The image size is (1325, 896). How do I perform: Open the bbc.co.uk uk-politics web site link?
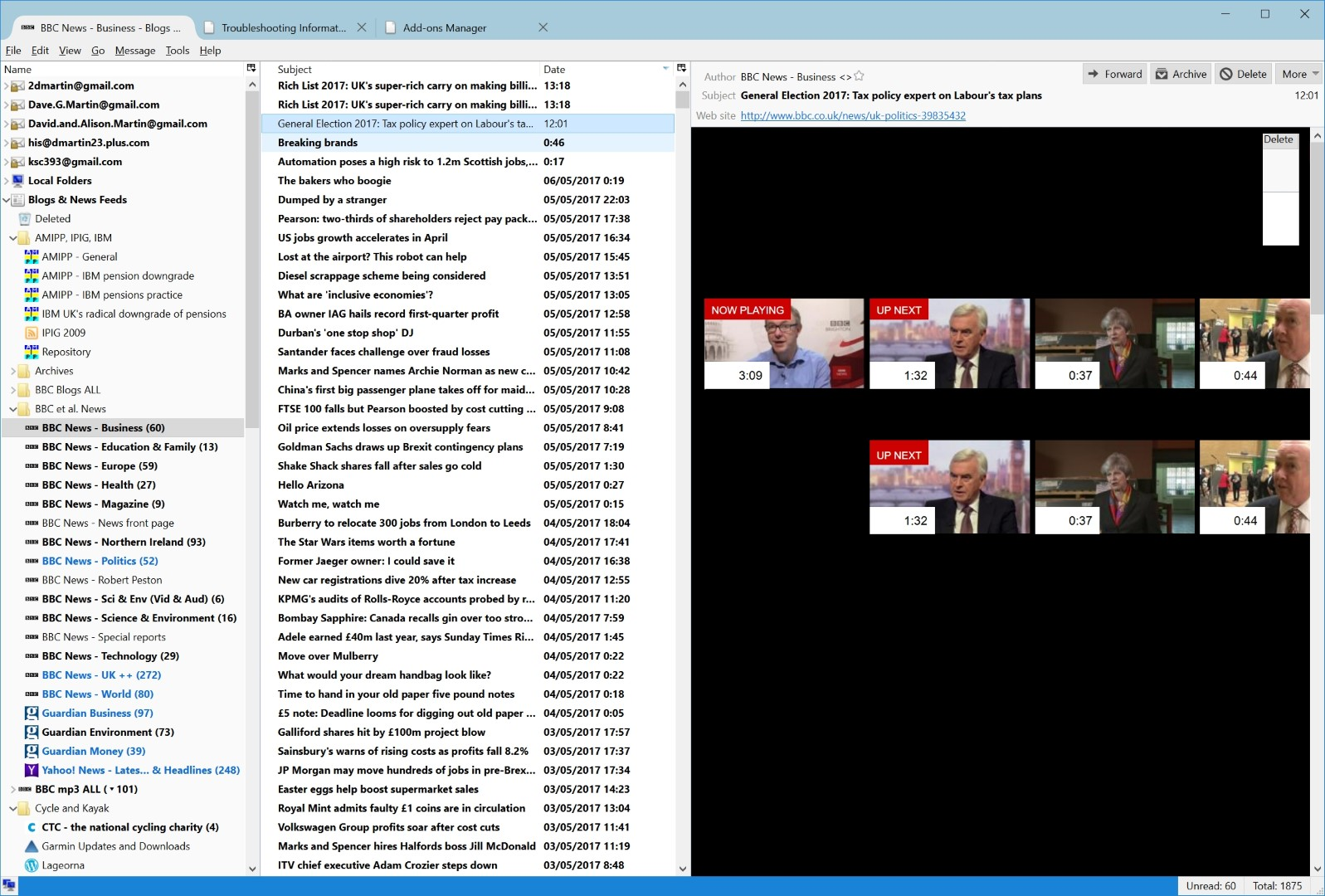point(853,115)
